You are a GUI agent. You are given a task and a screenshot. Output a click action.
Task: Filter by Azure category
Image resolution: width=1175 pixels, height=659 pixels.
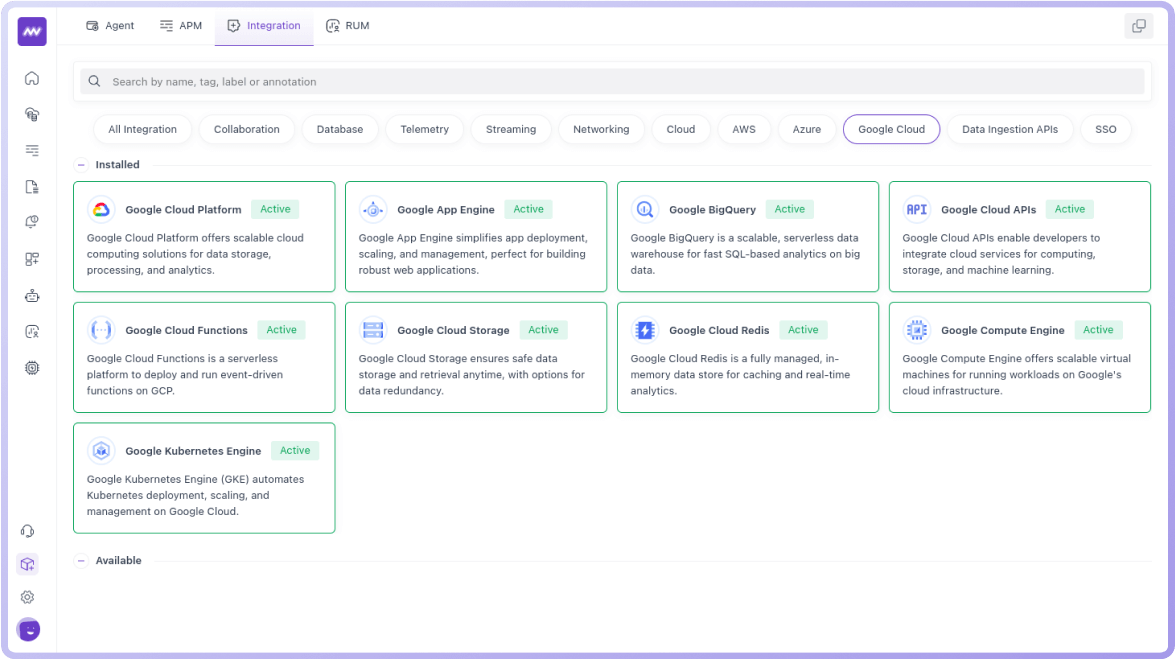pos(806,129)
